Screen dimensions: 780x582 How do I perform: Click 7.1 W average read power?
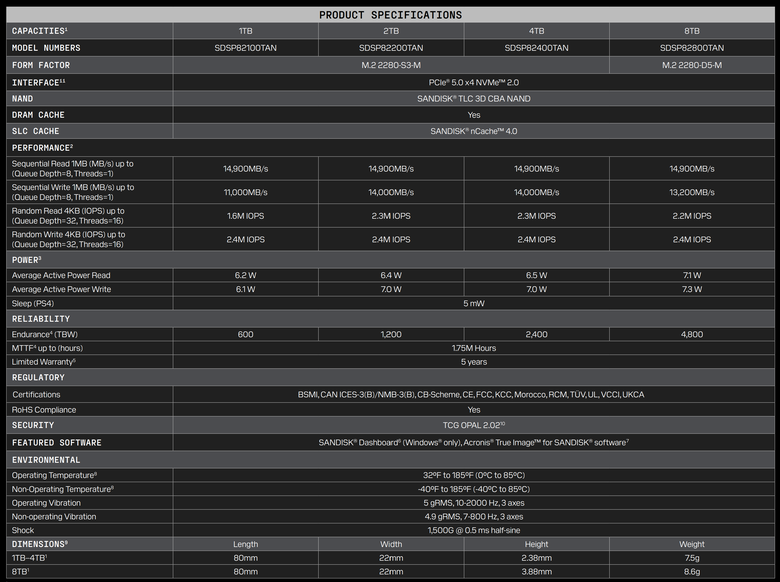click(692, 275)
